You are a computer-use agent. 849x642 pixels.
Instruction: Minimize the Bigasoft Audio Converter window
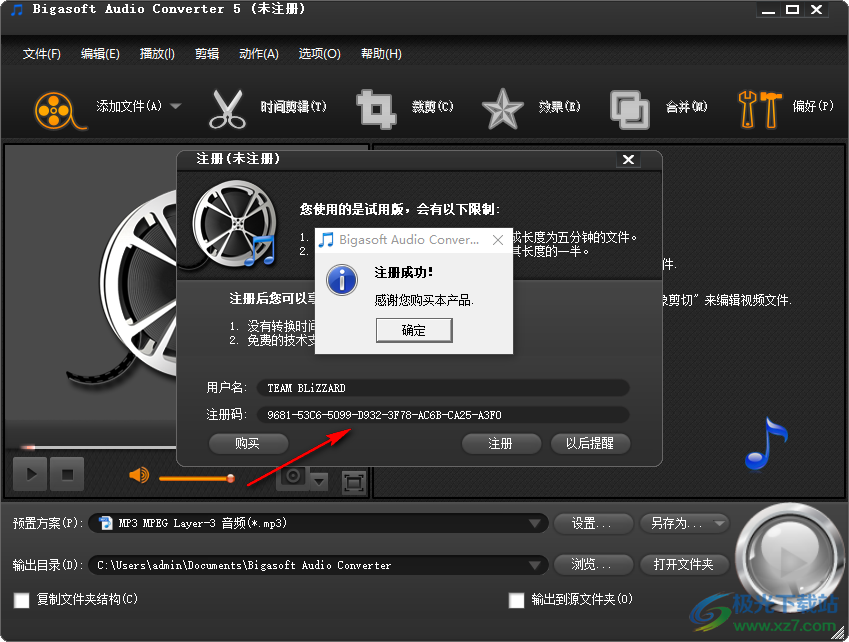[x=768, y=10]
